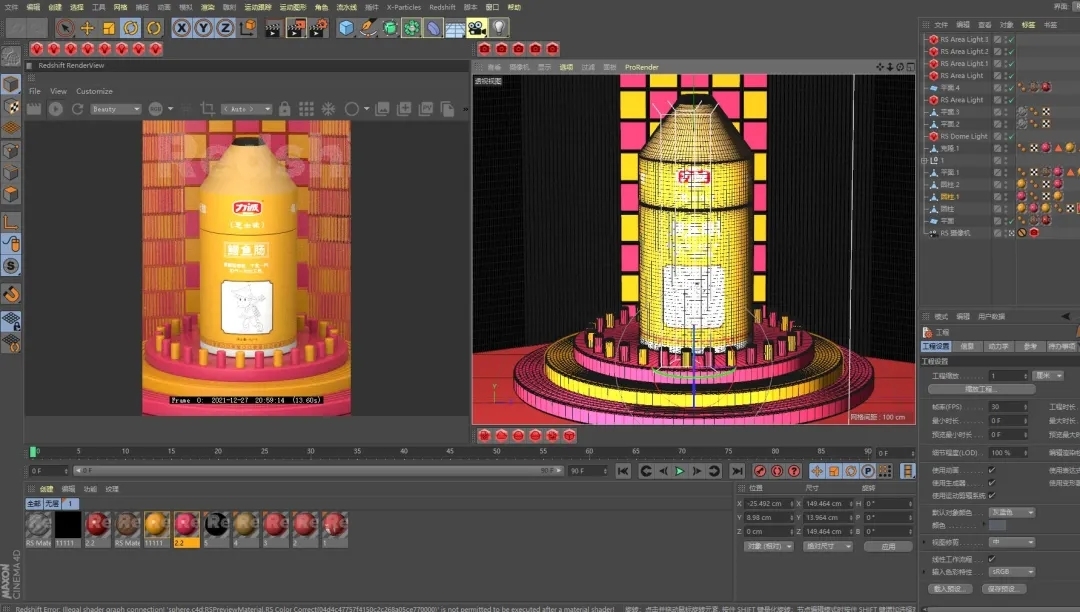
Task: Expand the null object named 1
Action: [x=925, y=160]
